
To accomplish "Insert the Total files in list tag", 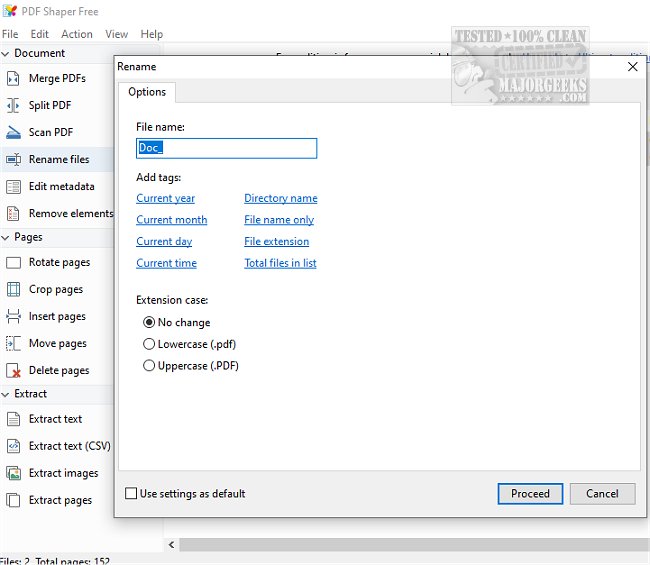I will [x=280, y=263].
